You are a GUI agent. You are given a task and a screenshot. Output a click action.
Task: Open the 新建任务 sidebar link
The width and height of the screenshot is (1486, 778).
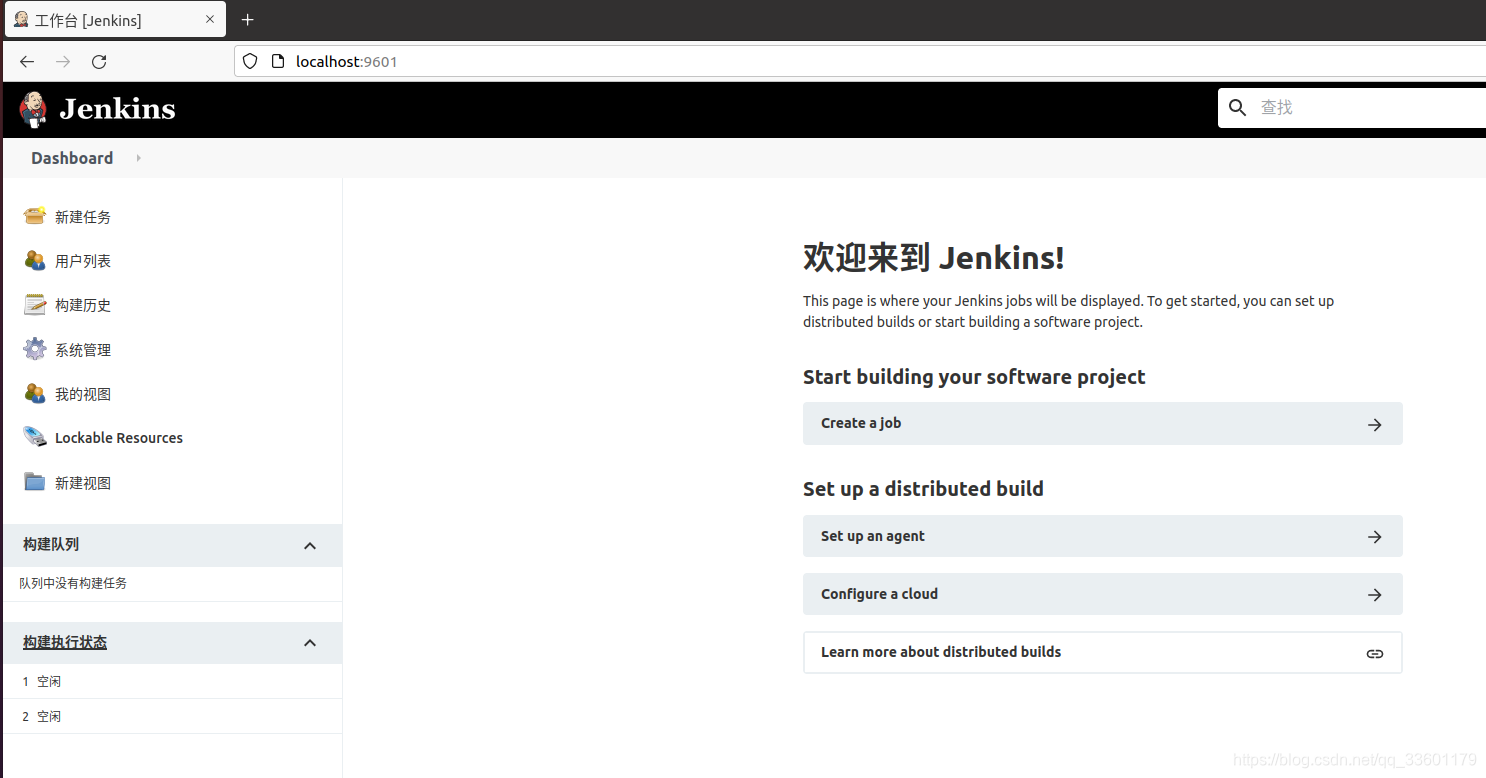click(83, 217)
